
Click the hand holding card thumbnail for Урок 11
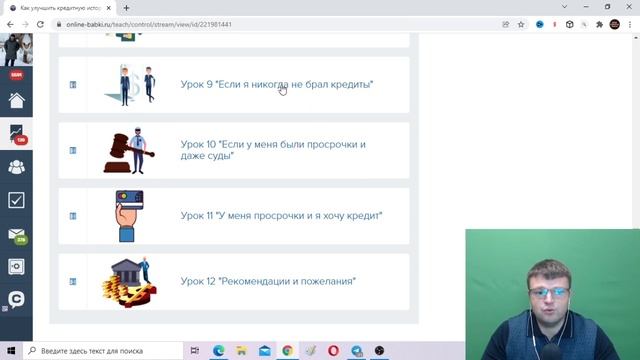coord(129,216)
